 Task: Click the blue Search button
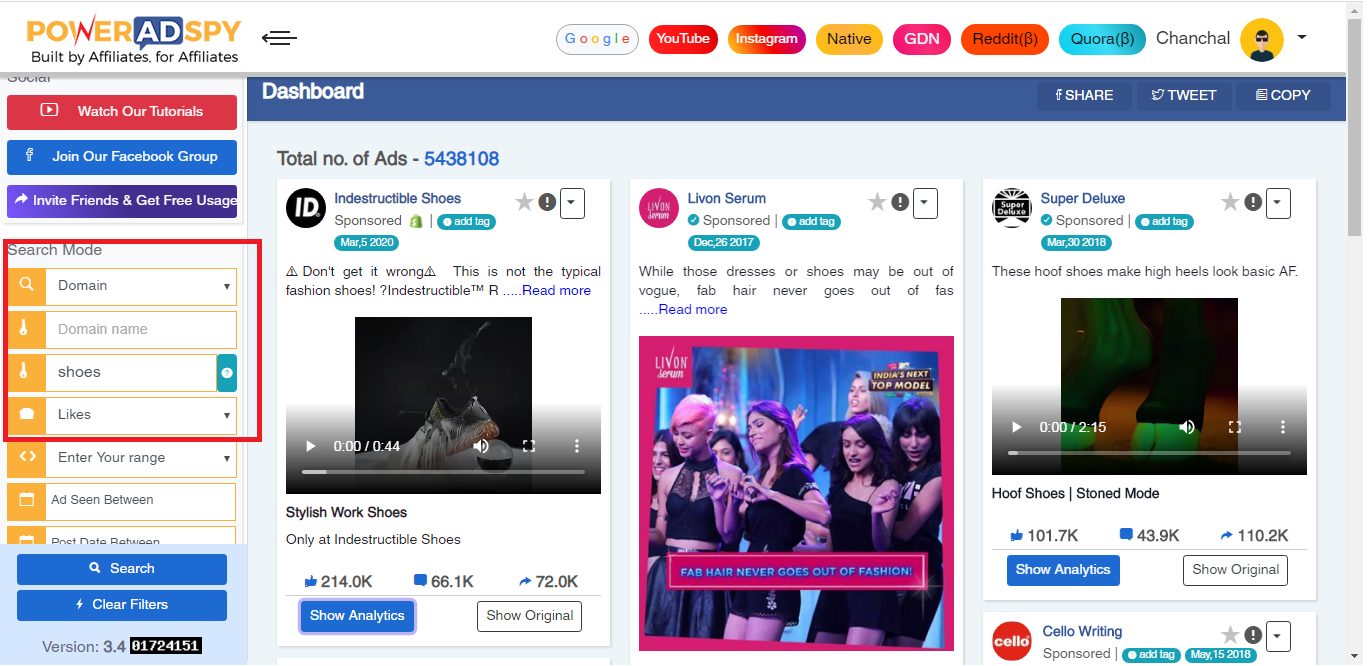pos(122,569)
